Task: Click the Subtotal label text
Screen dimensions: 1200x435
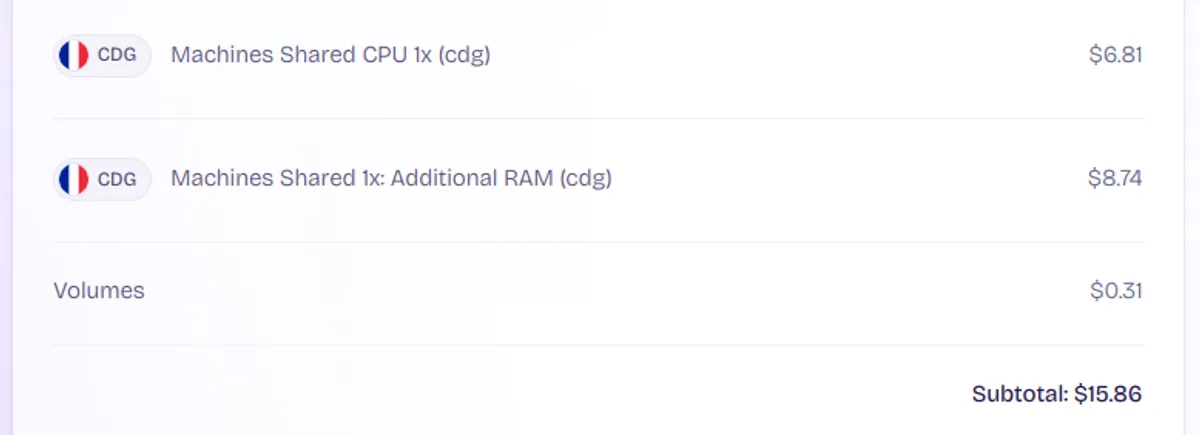Action: (1020, 394)
